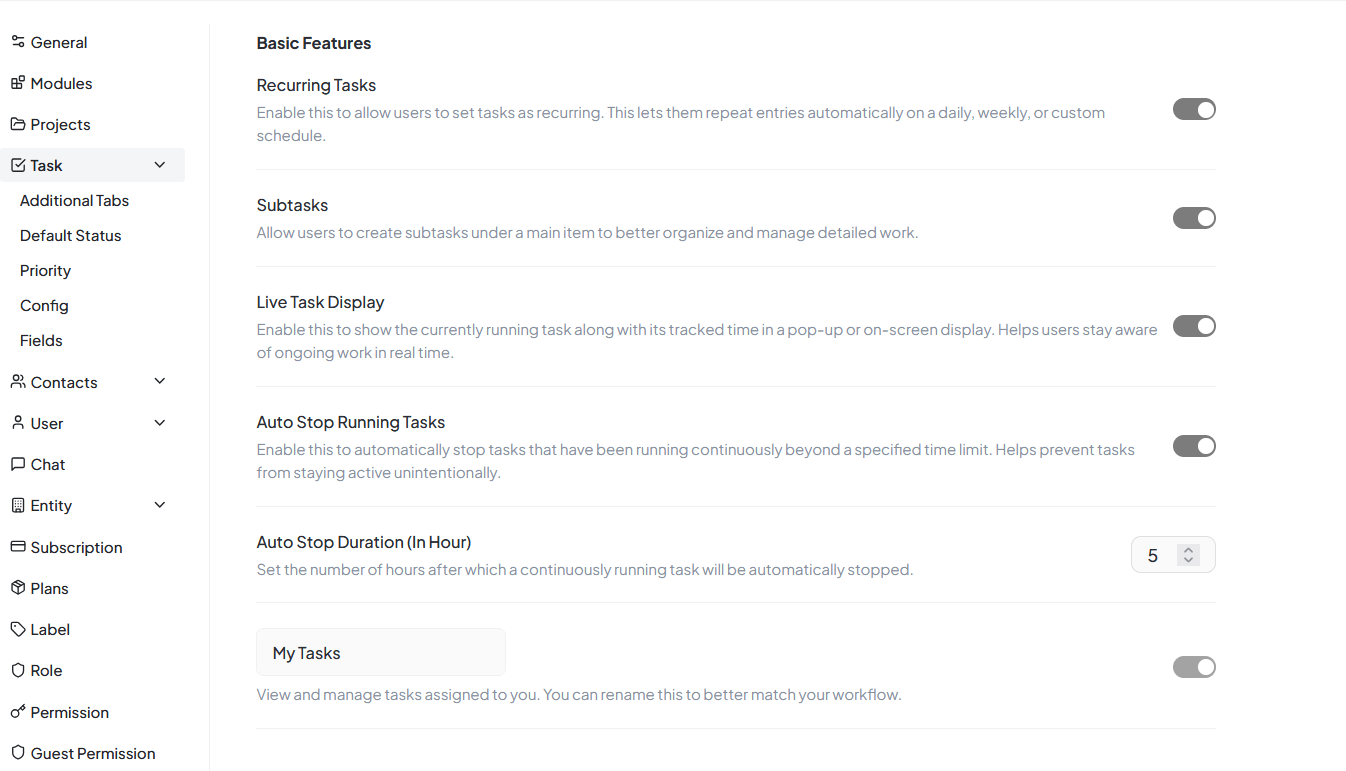Toggle the Live Task Display switch
Screen dimensions: 1346x771
pyautogui.click(x=1194, y=326)
